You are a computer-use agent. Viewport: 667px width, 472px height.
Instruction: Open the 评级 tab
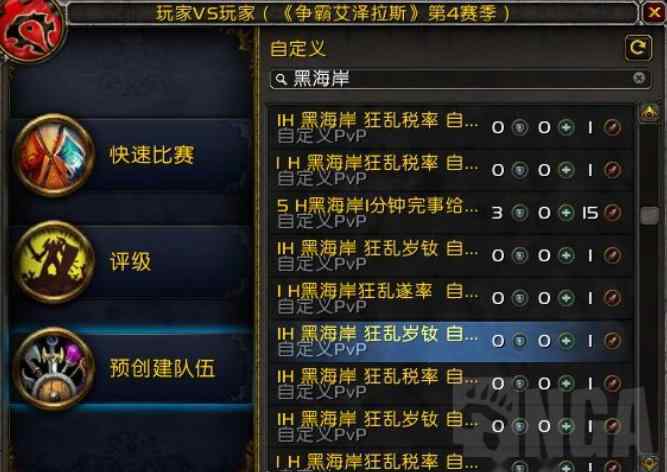click(130, 262)
